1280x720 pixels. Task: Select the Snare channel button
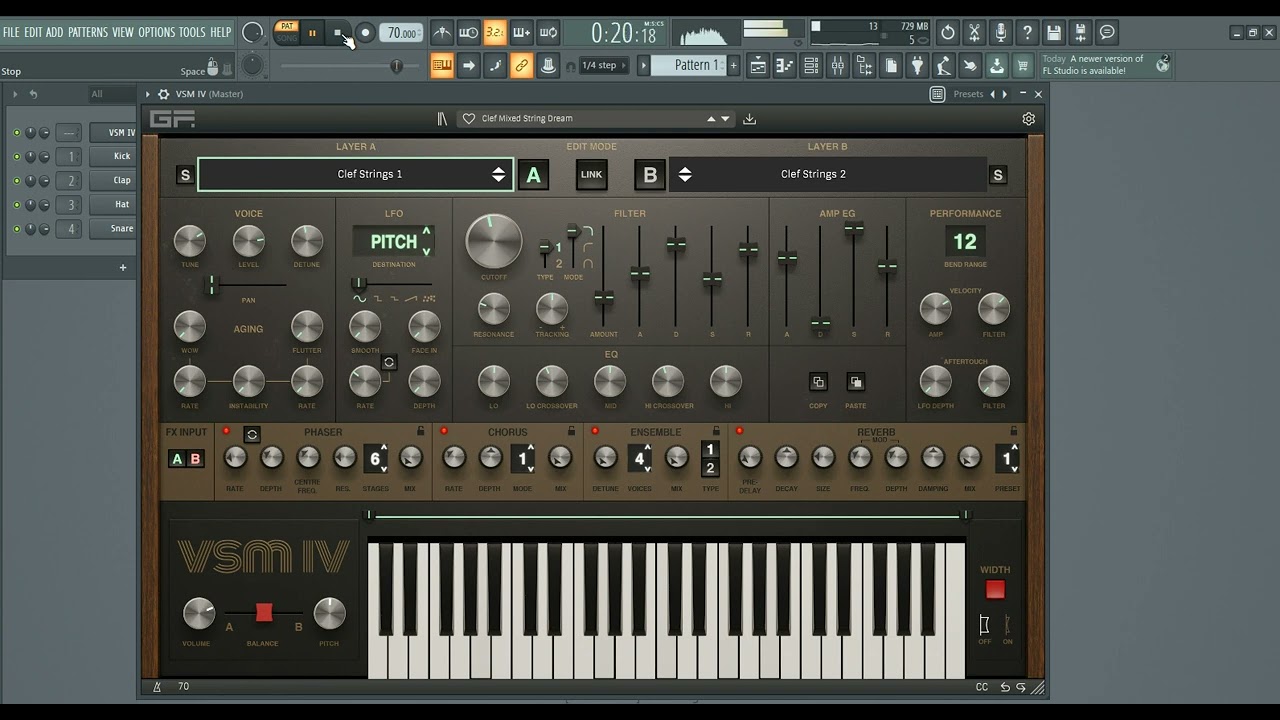(x=113, y=229)
